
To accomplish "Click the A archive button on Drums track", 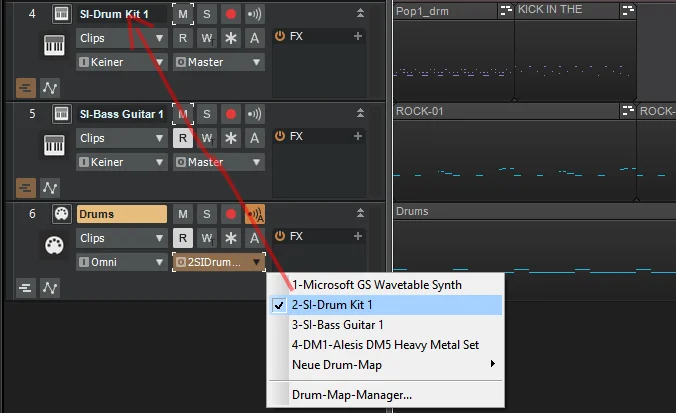I will point(254,238).
